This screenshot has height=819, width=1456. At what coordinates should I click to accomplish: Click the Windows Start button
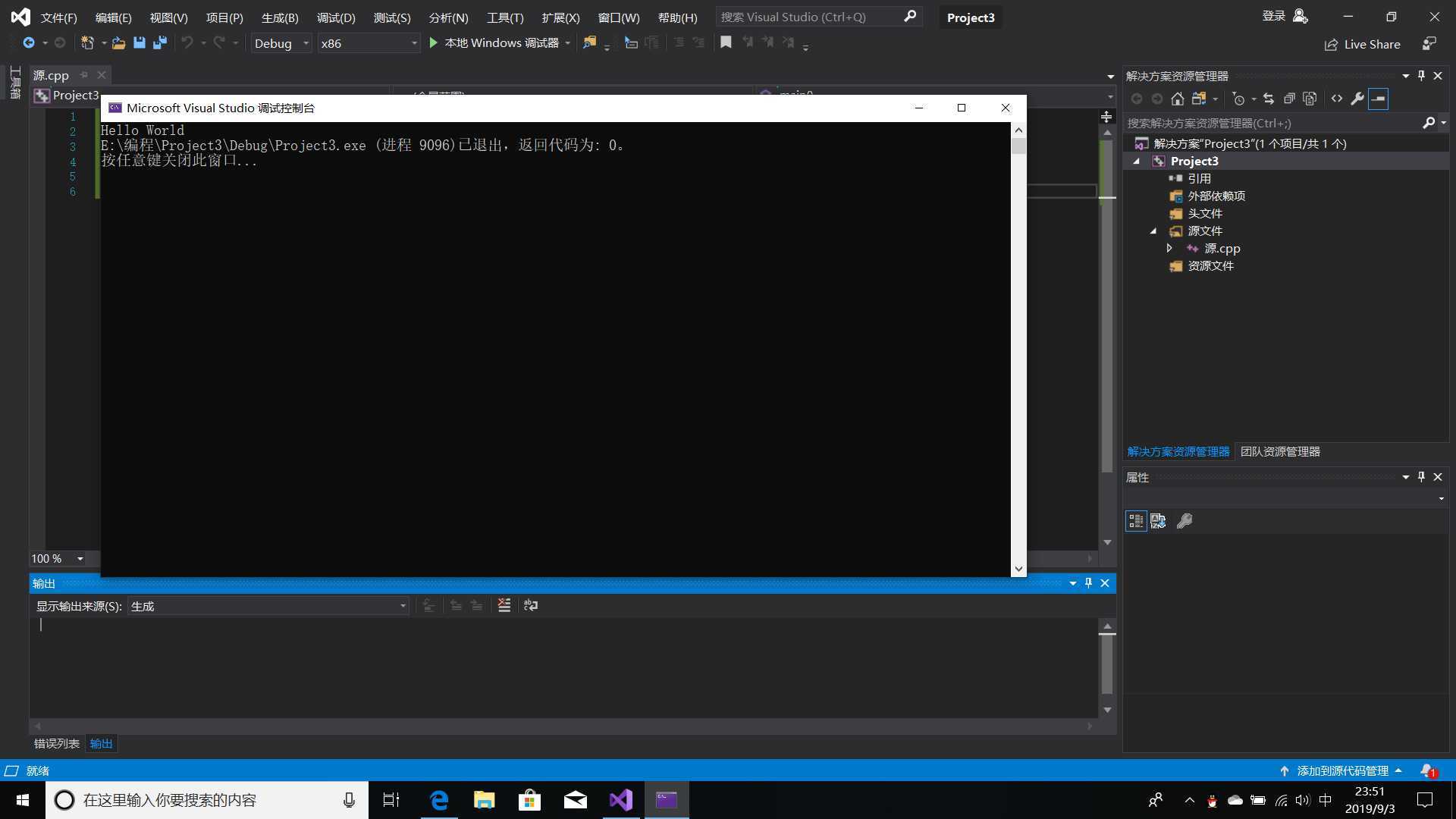pyautogui.click(x=23, y=800)
